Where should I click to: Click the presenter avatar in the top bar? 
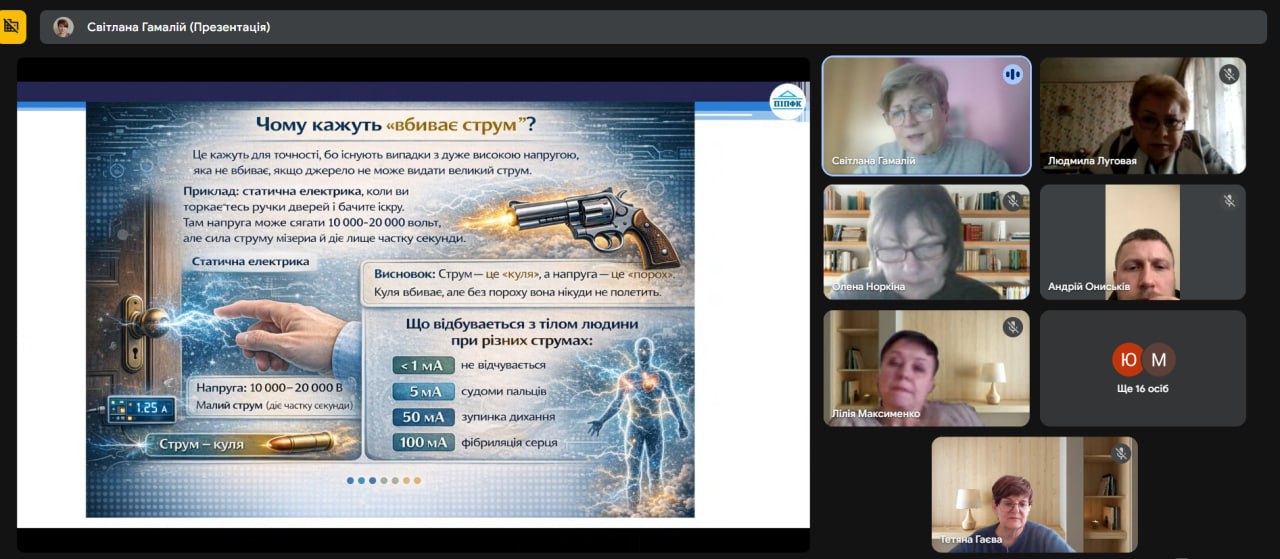(x=63, y=27)
